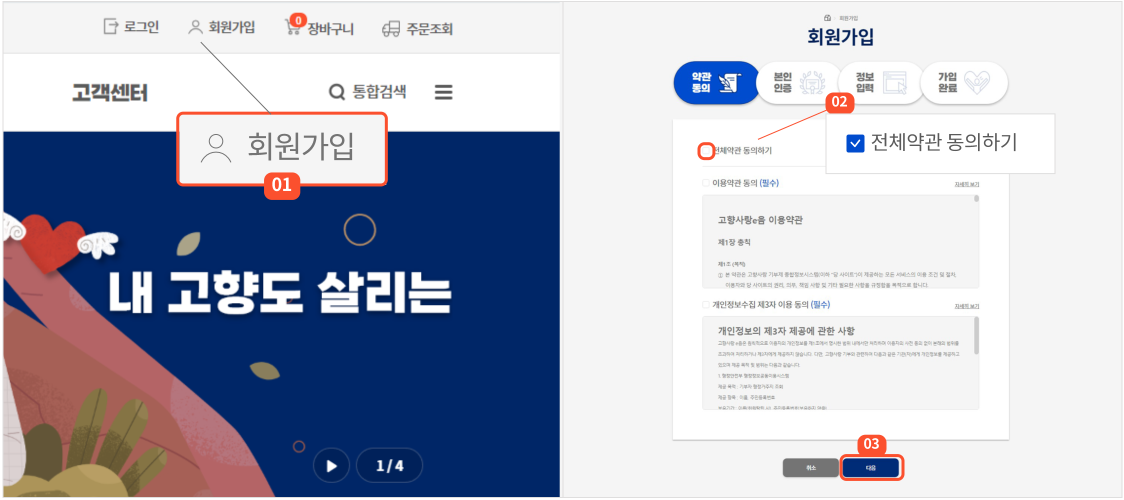Click the window-cursor icon in 정보입력 step
The image size is (1124, 500).
coord(895,83)
